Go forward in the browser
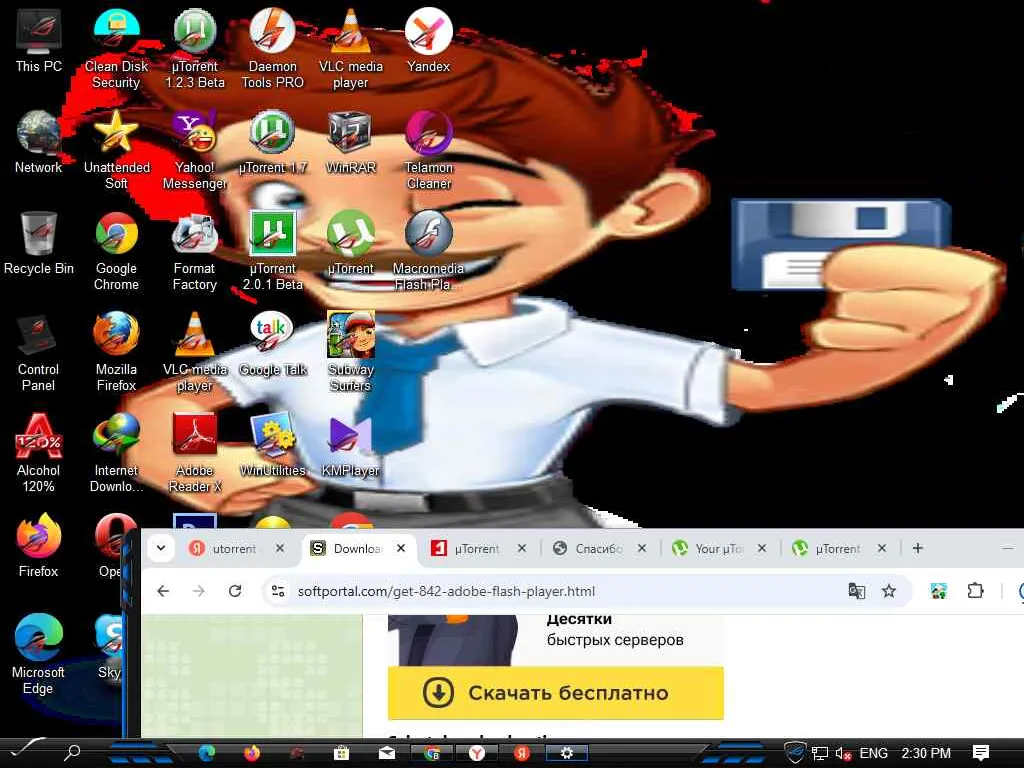Screen dimensions: 1024x768 click(199, 591)
